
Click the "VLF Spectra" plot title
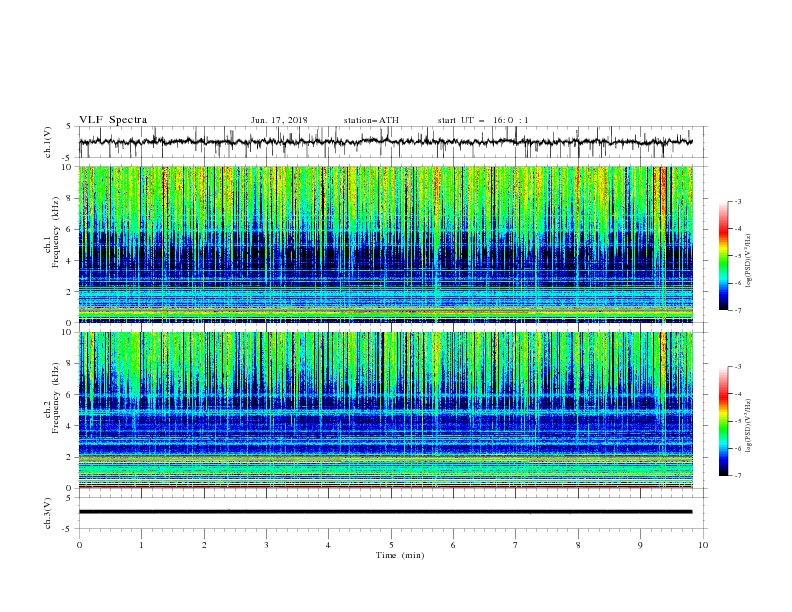113,120
